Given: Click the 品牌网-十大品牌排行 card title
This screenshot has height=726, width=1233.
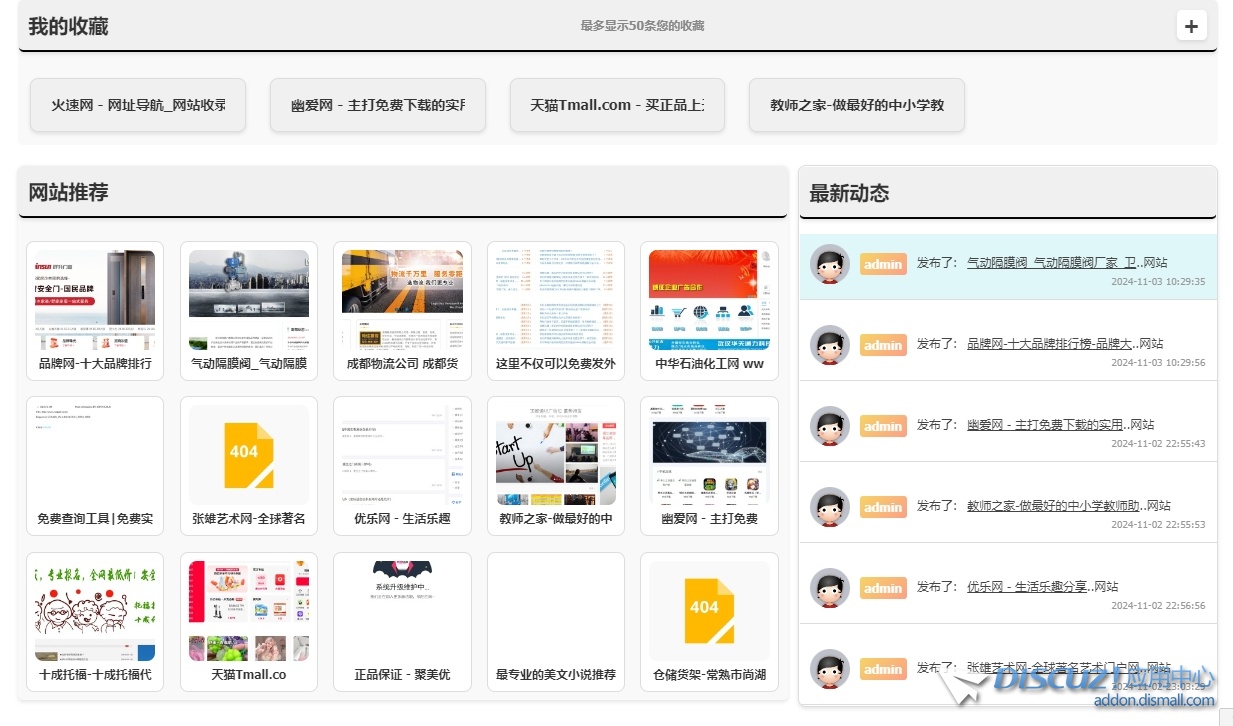Looking at the screenshot, I should point(95,364).
